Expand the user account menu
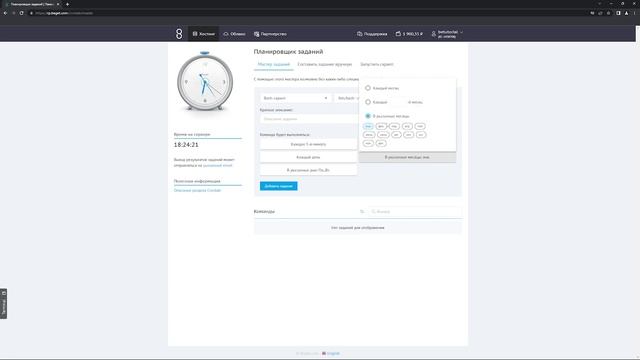Screen dimensions: 640x360 click(447, 34)
